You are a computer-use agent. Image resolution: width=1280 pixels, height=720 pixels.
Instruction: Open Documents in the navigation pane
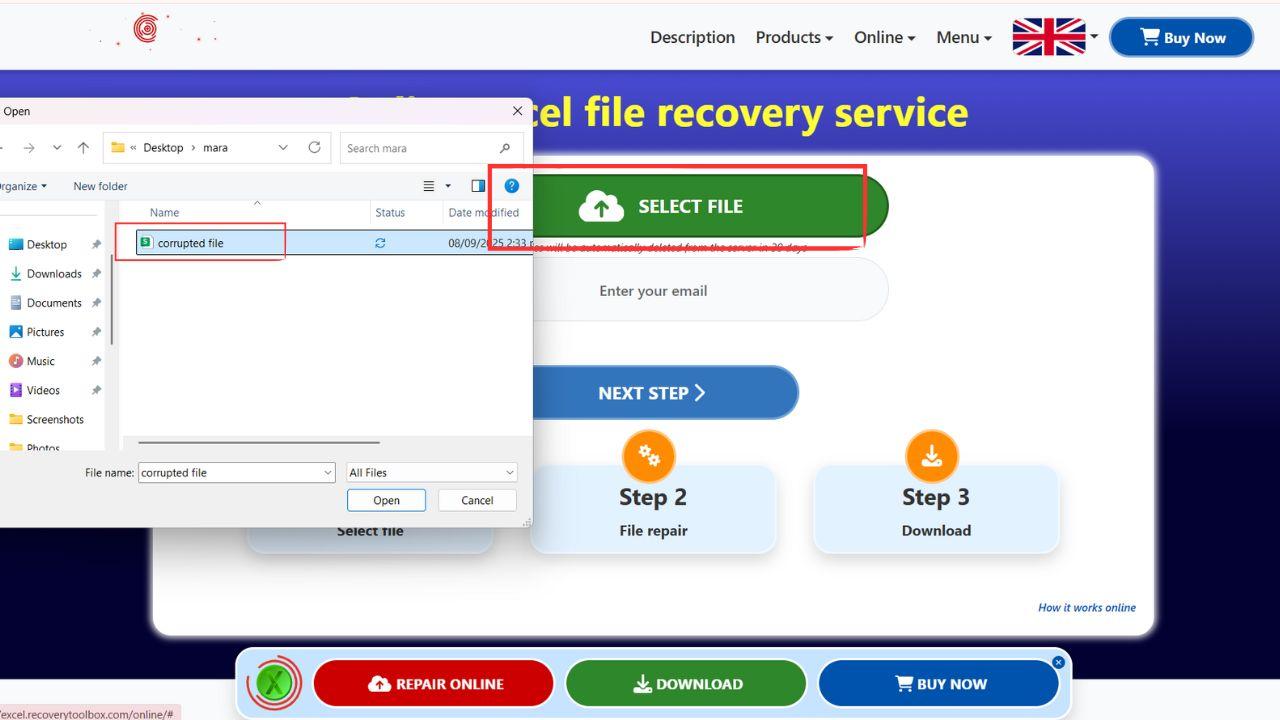54,302
